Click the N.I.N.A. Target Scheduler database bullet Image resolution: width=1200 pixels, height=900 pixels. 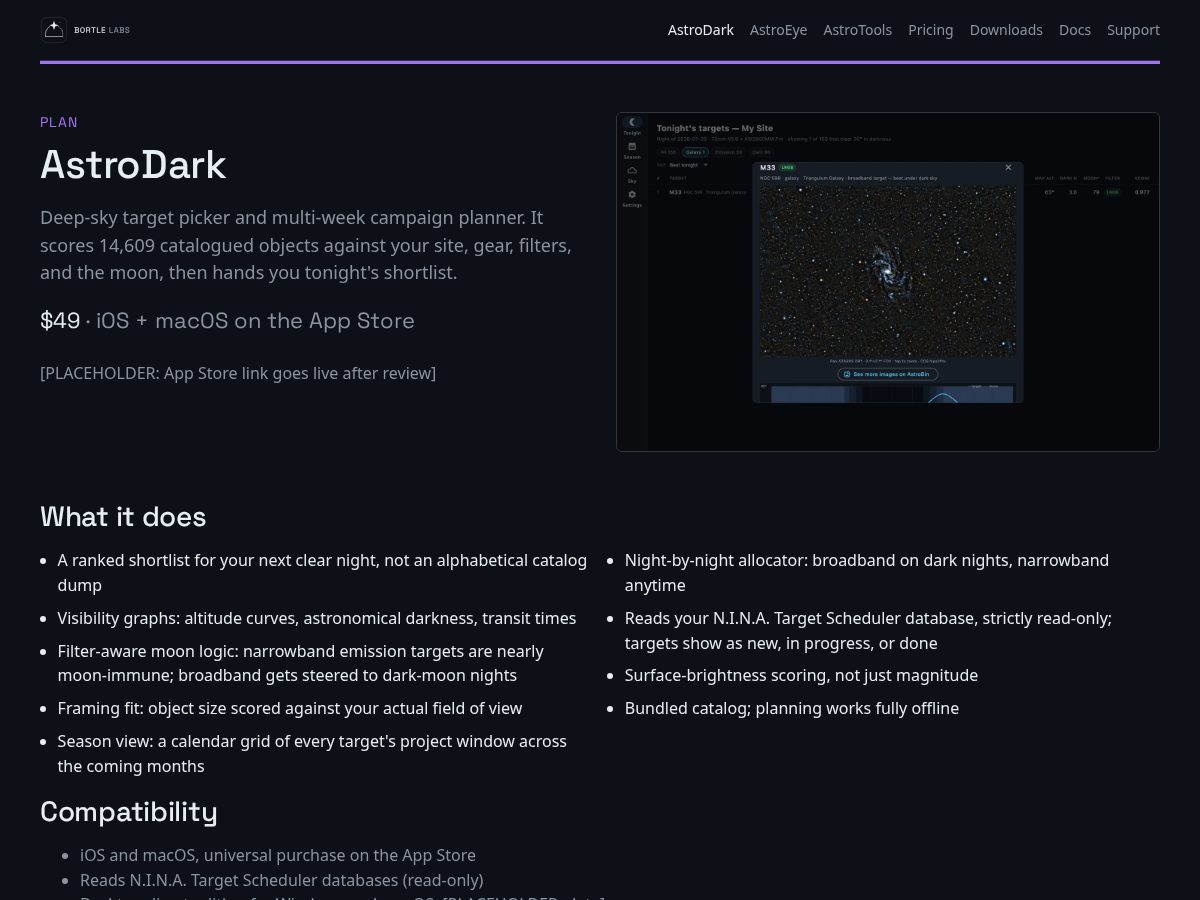(868, 630)
